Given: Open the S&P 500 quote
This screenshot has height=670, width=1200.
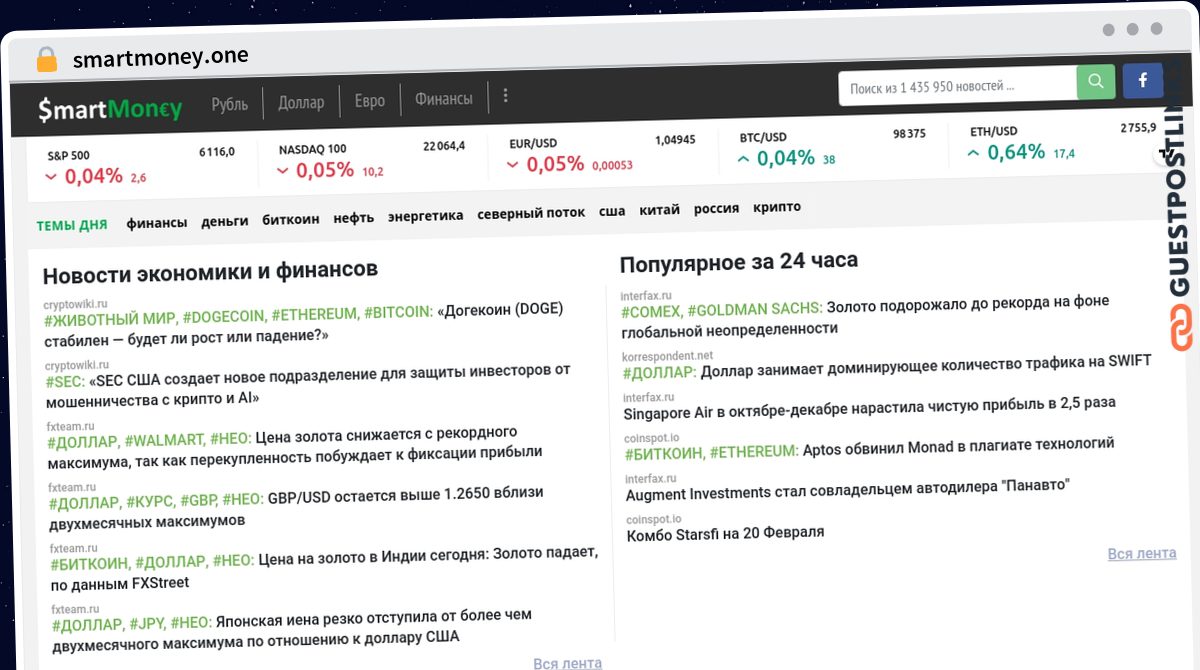Looking at the screenshot, I should point(141,166).
